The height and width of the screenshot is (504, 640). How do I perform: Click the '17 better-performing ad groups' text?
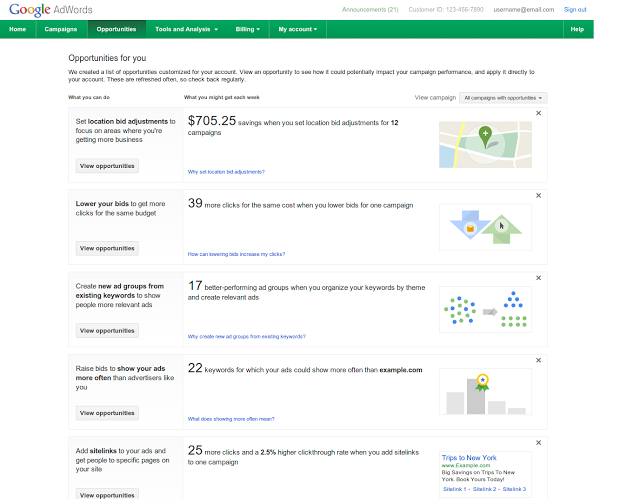(x=307, y=291)
